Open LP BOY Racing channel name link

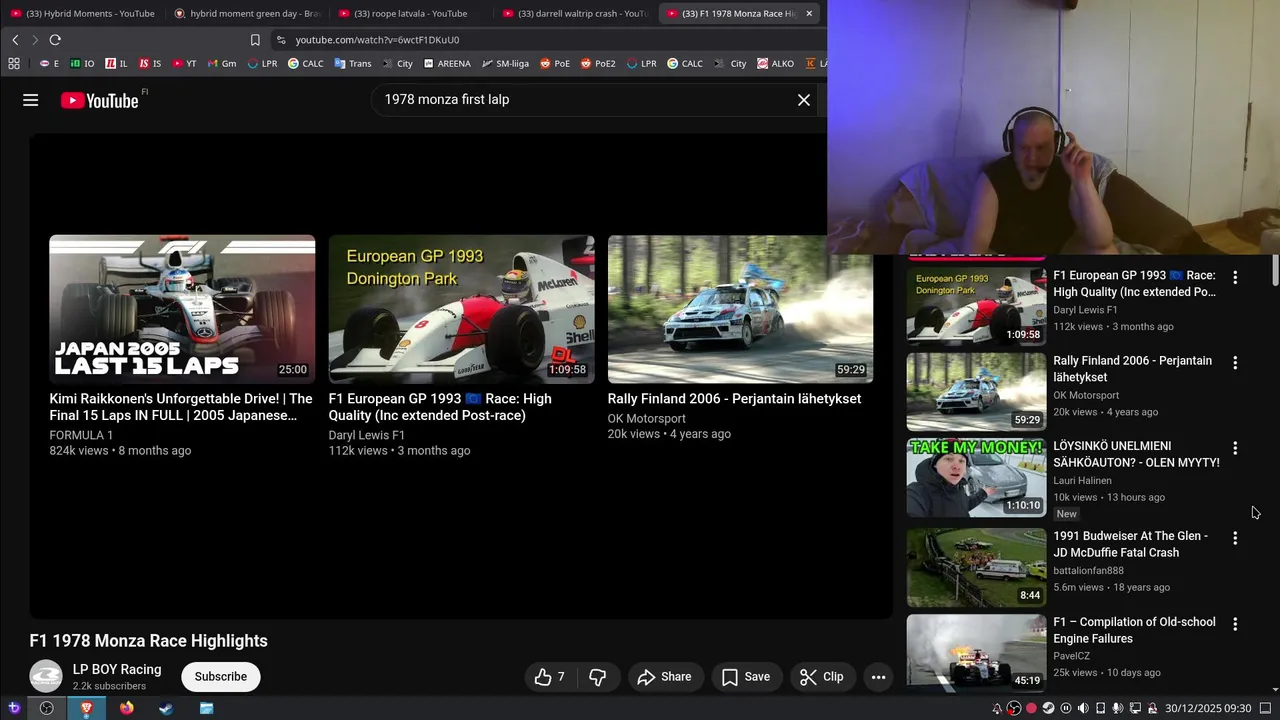[x=117, y=669]
